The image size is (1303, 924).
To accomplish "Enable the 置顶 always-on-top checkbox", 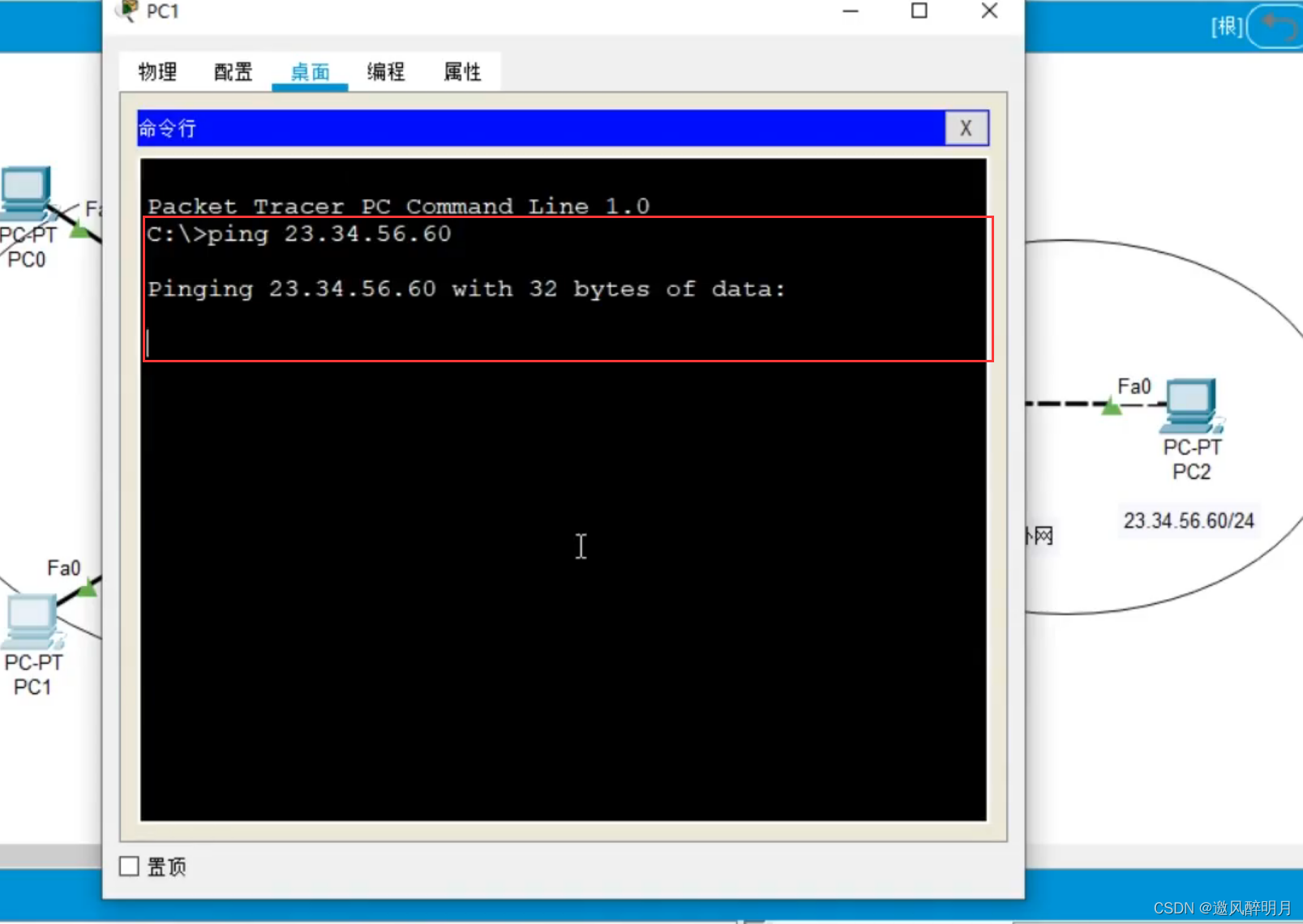I will tap(129, 866).
